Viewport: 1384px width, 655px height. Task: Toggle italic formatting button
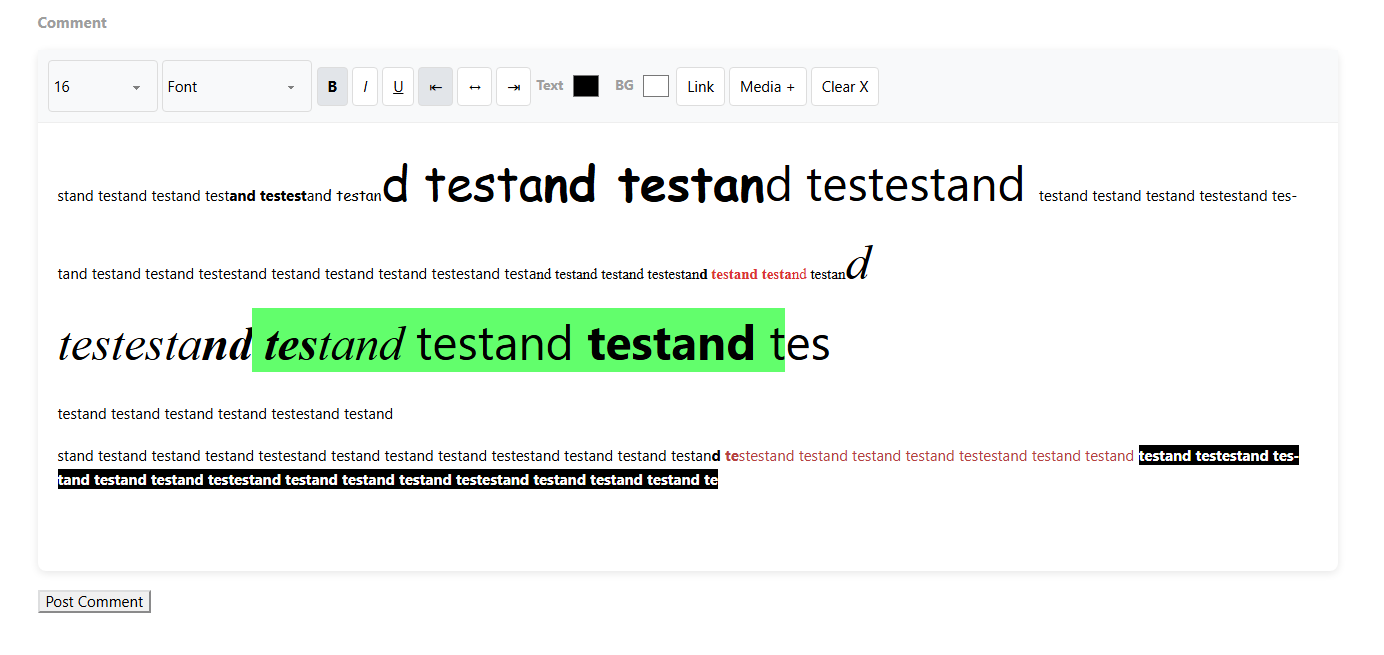(365, 87)
